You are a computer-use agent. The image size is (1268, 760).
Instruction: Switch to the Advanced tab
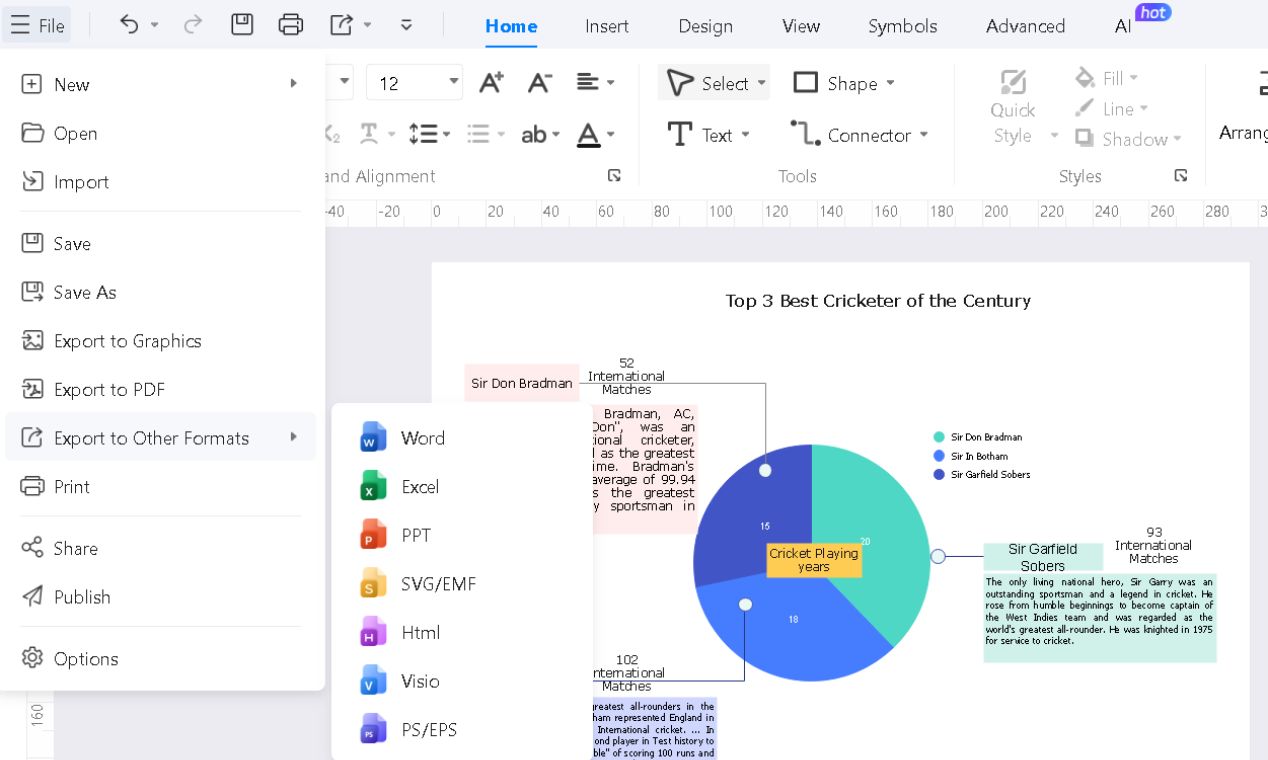(1025, 26)
